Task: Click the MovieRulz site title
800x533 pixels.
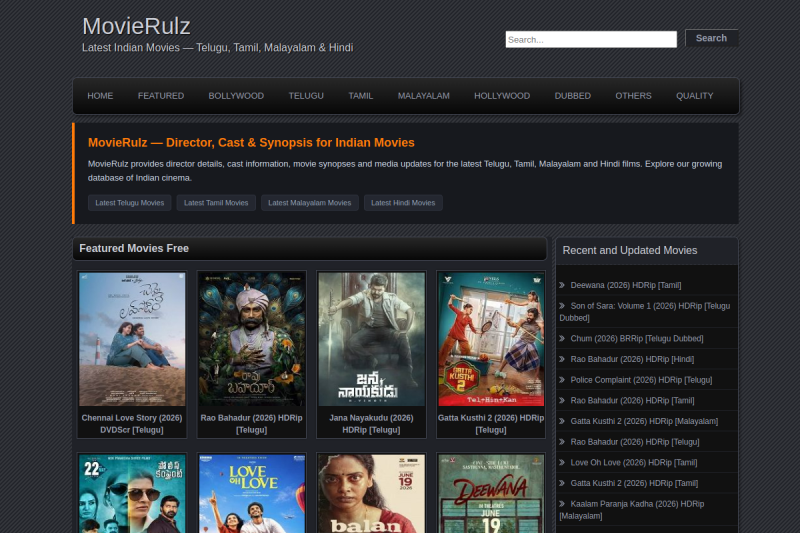Action: pyautogui.click(x=136, y=26)
